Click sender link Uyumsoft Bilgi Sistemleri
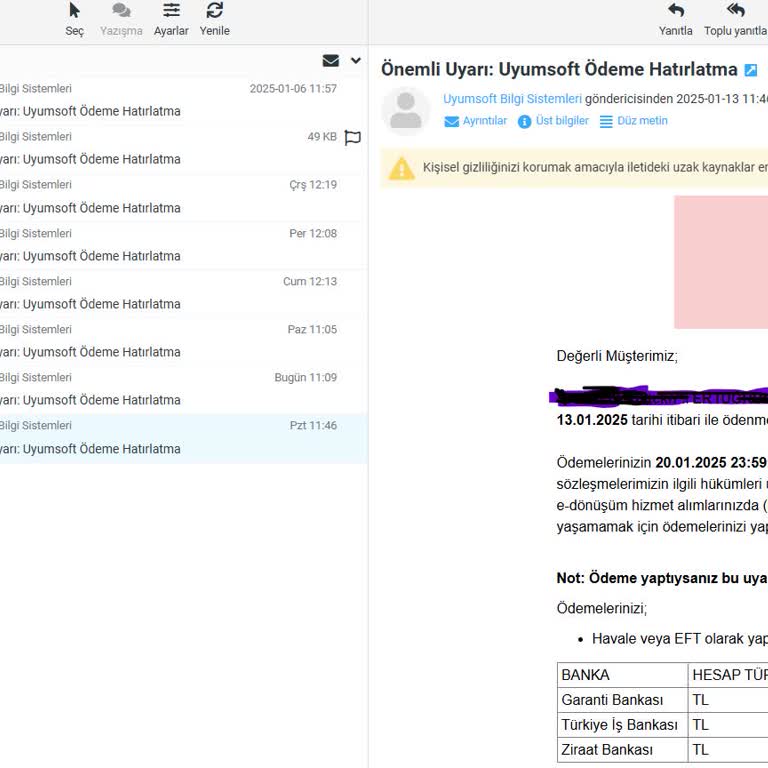The image size is (768, 768). click(512, 98)
